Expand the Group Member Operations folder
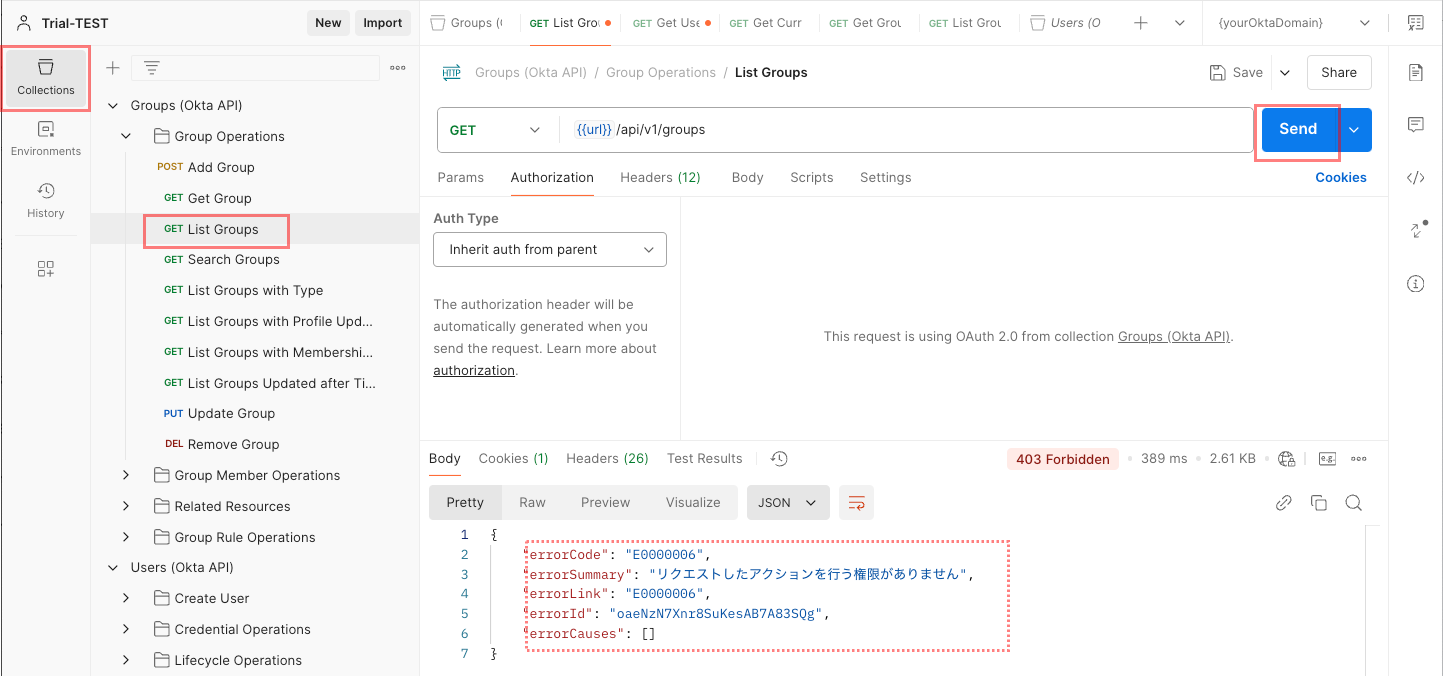Screen dimensions: 1443x676 [x=126, y=476]
